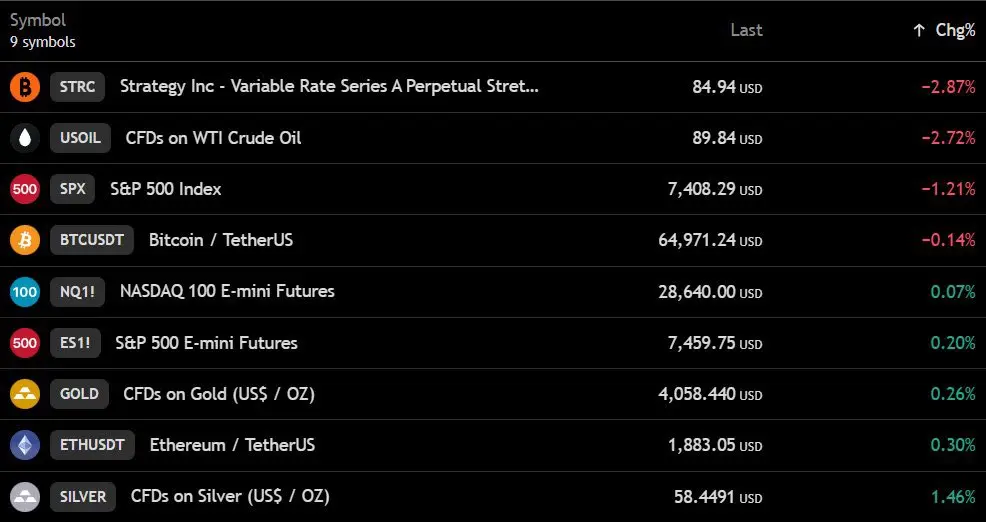Image resolution: width=986 pixels, height=522 pixels.
Task: Click the NQ1! blue 100 logo icon
Action: [x=25, y=292]
